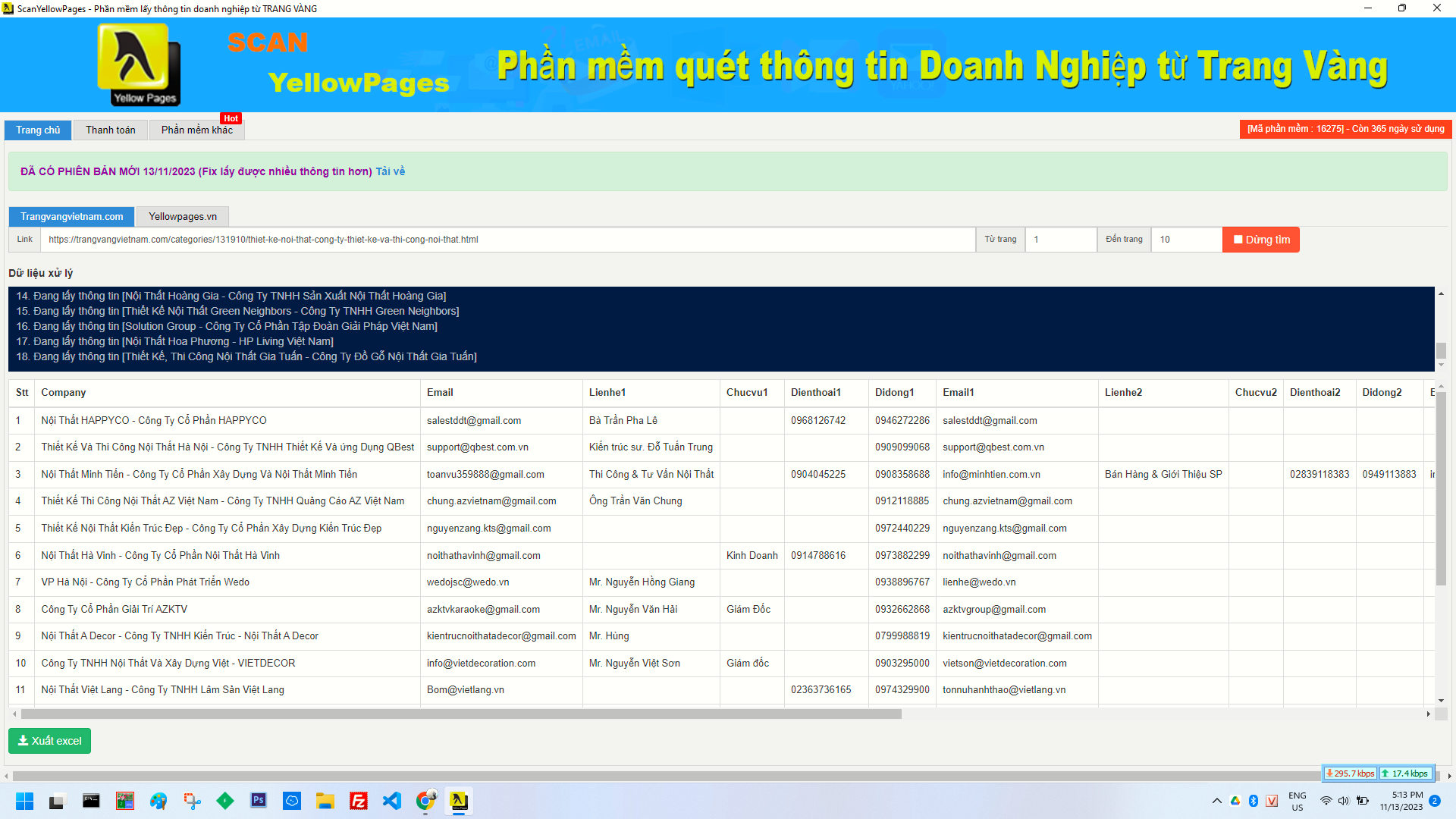Select phone cell 02839118383
Image resolution: width=1456 pixels, height=819 pixels.
1319,475
